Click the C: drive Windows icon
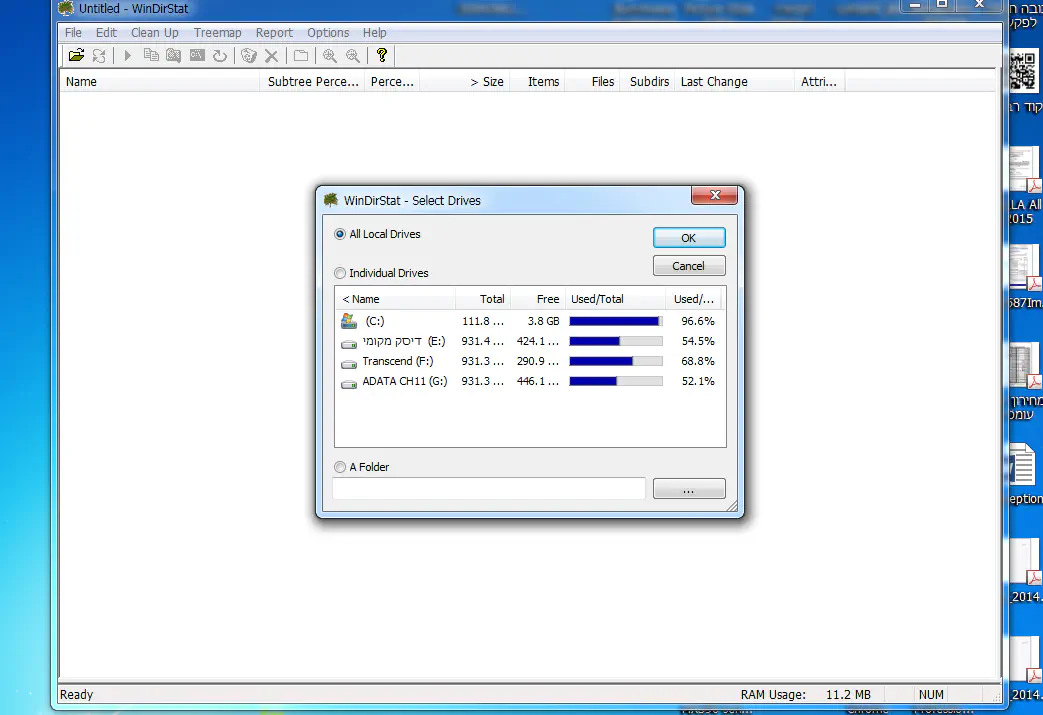The height and width of the screenshot is (715, 1043). click(349, 321)
